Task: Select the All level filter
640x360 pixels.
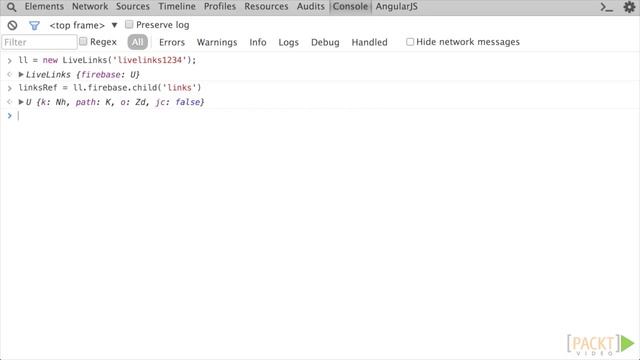Action: [x=138, y=42]
